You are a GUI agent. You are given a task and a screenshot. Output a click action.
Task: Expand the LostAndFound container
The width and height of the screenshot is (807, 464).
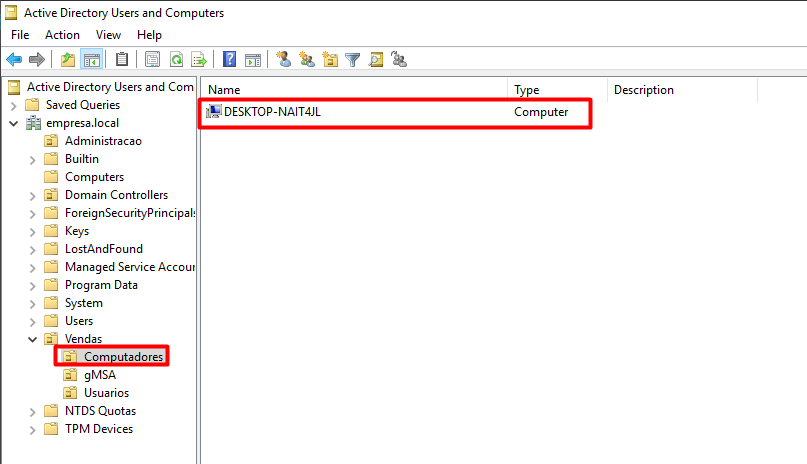[x=32, y=250]
